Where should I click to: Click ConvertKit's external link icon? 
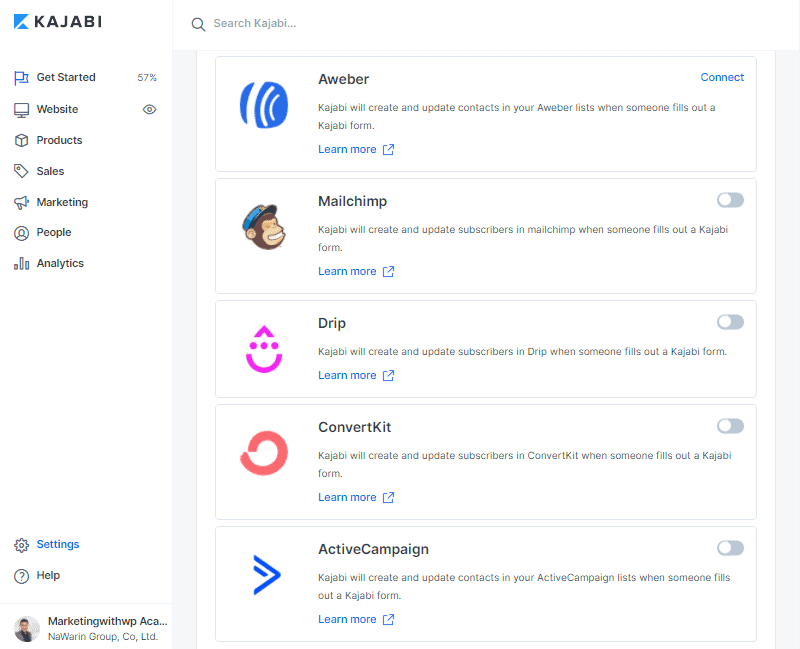click(388, 497)
